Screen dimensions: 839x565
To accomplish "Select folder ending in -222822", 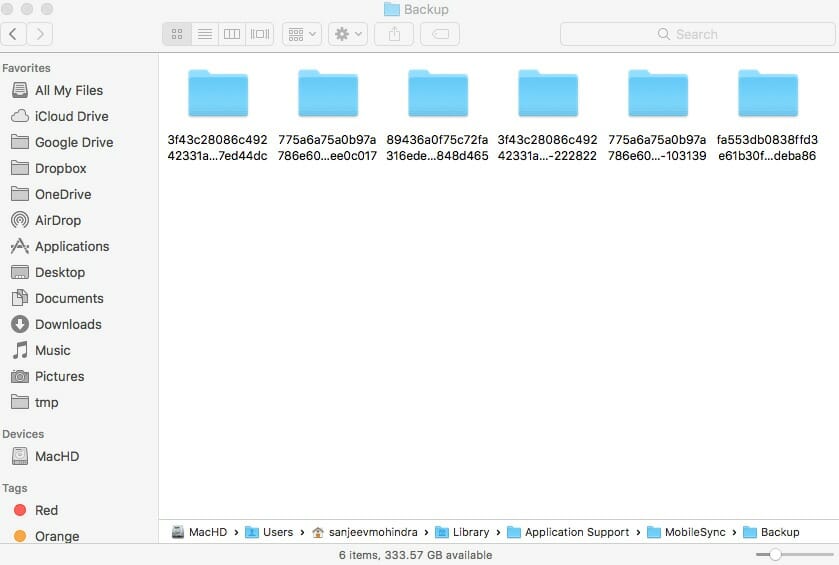I will pyautogui.click(x=547, y=116).
